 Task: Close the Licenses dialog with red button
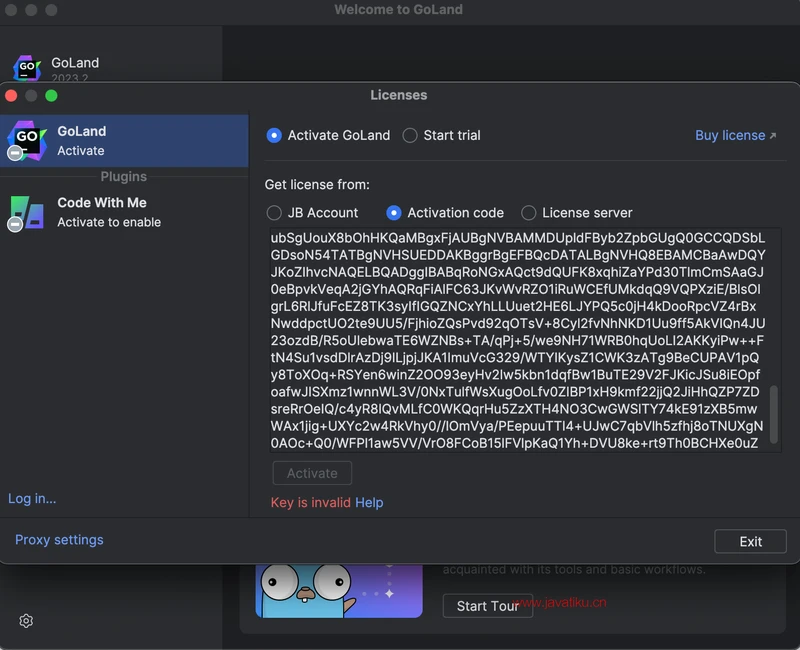tap(11, 96)
